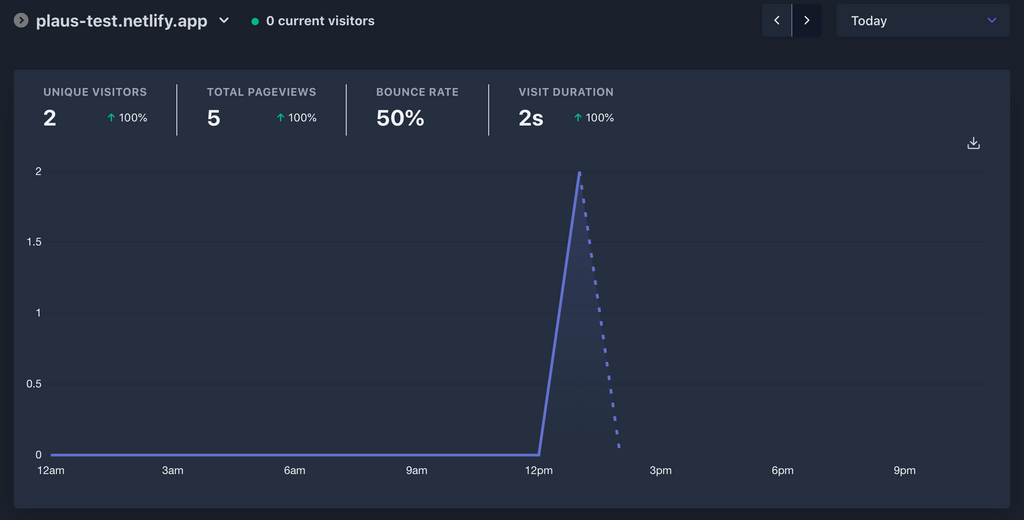Click the 100% change under Total Pageviews
Screen dimensions: 1024x520
click(x=302, y=118)
